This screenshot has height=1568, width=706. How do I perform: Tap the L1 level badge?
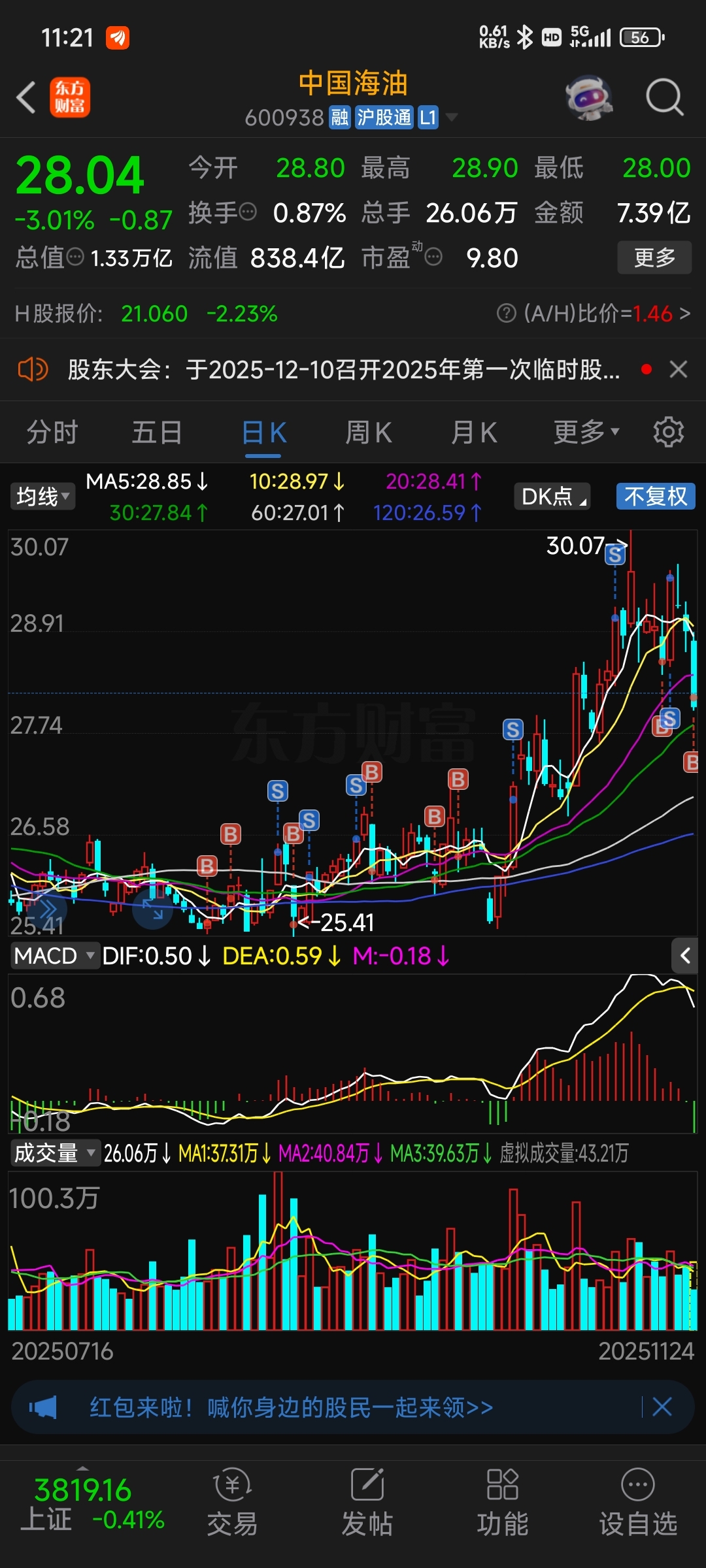pos(428,118)
